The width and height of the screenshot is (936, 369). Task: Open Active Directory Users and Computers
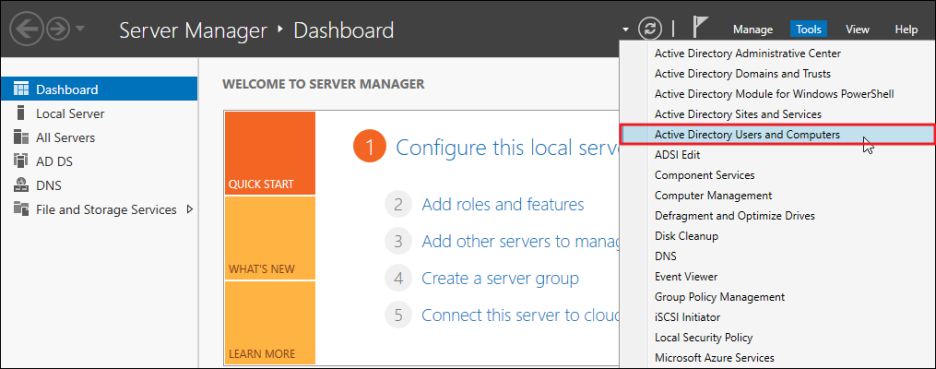[777, 135]
